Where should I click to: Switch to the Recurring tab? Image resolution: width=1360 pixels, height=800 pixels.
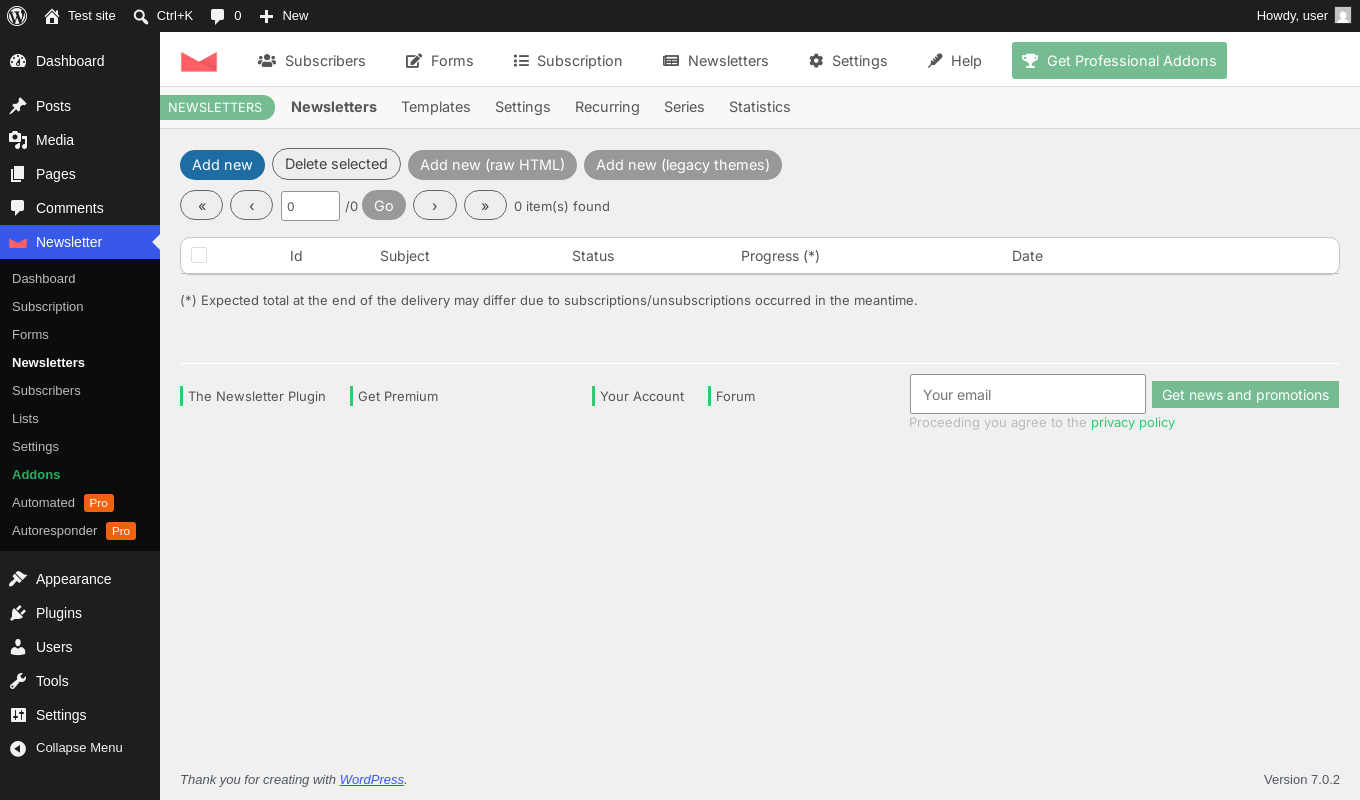[607, 107]
